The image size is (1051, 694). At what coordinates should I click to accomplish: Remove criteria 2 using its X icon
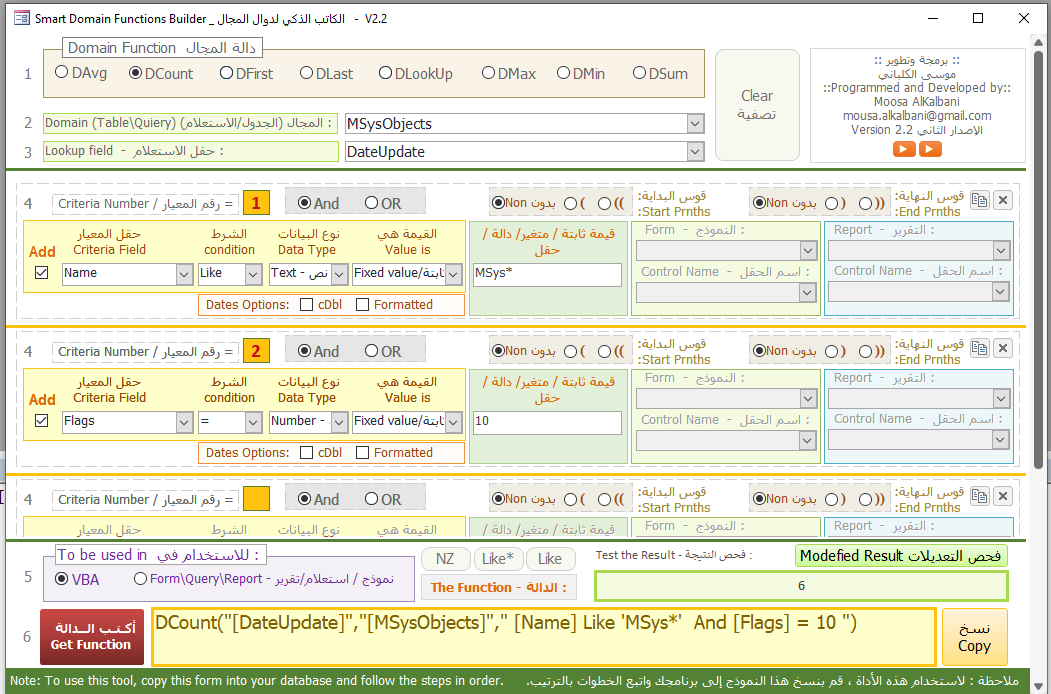pos(1002,348)
